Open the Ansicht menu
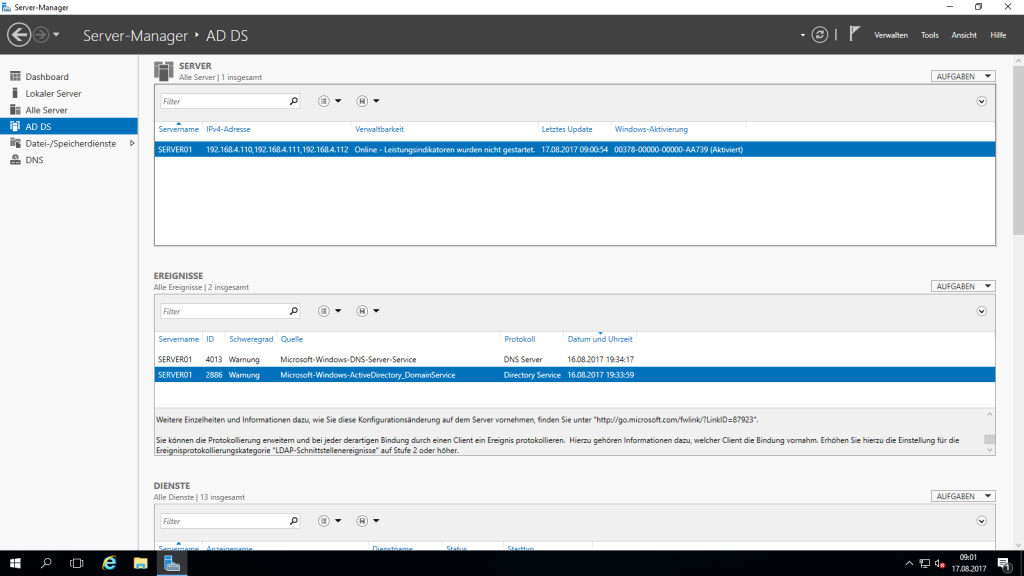Screen dimensions: 1024x576 coord(964,35)
